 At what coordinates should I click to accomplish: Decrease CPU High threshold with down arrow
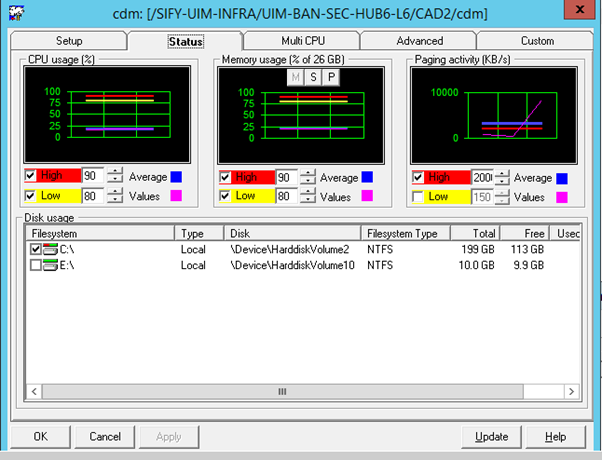pyautogui.click(x=115, y=179)
